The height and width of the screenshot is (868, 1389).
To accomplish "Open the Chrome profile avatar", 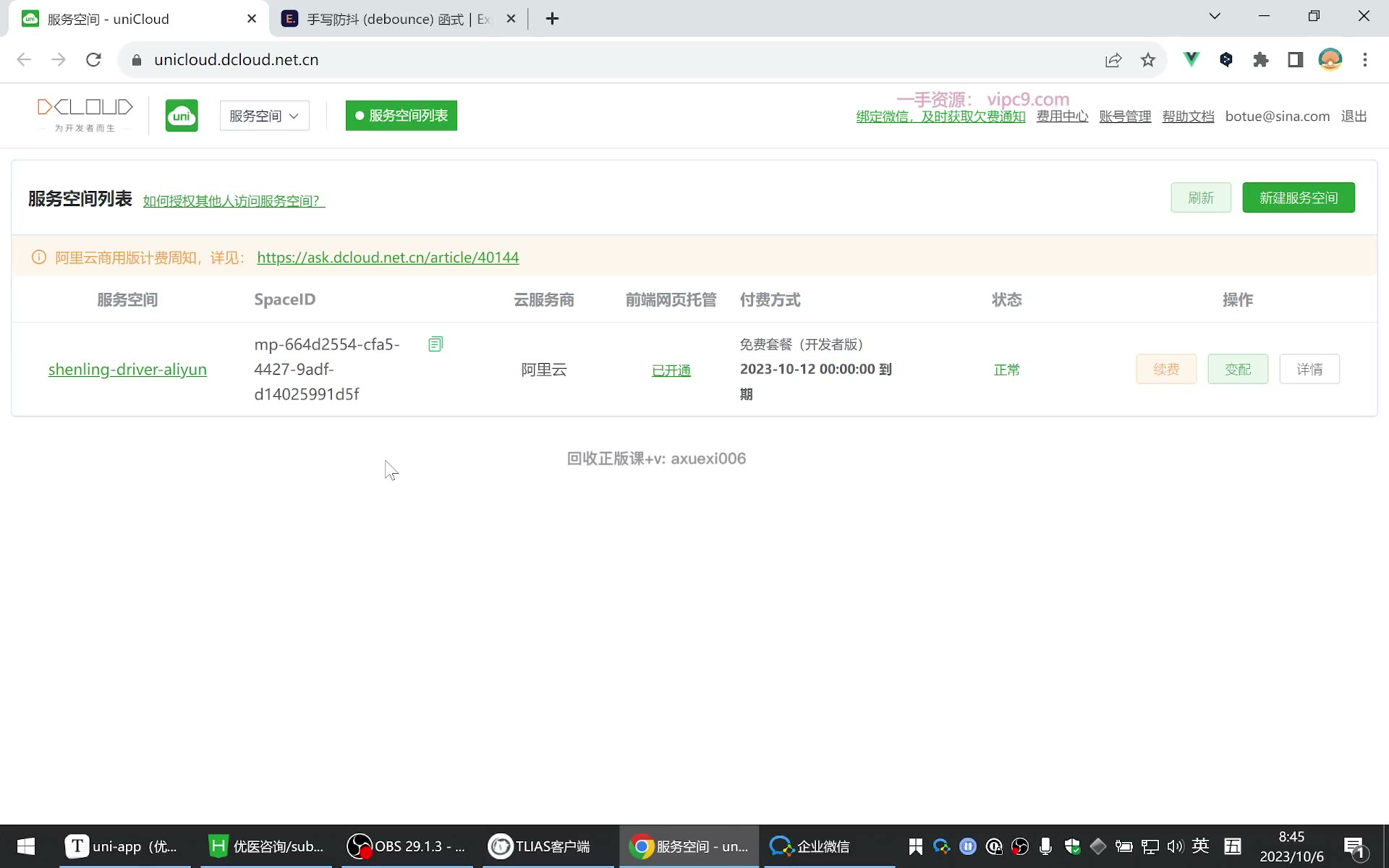I will pyautogui.click(x=1330, y=59).
